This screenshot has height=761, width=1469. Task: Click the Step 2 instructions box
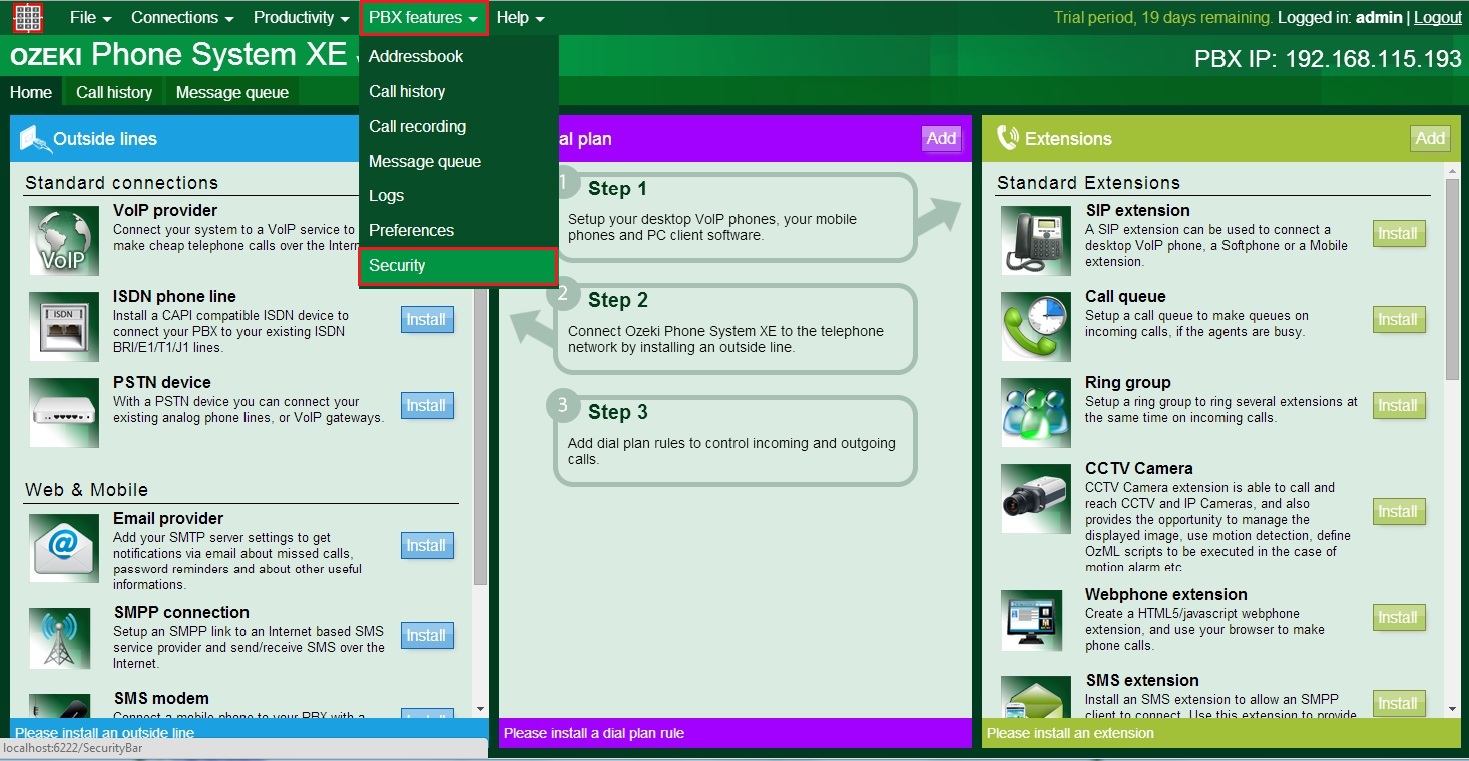pos(736,329)
